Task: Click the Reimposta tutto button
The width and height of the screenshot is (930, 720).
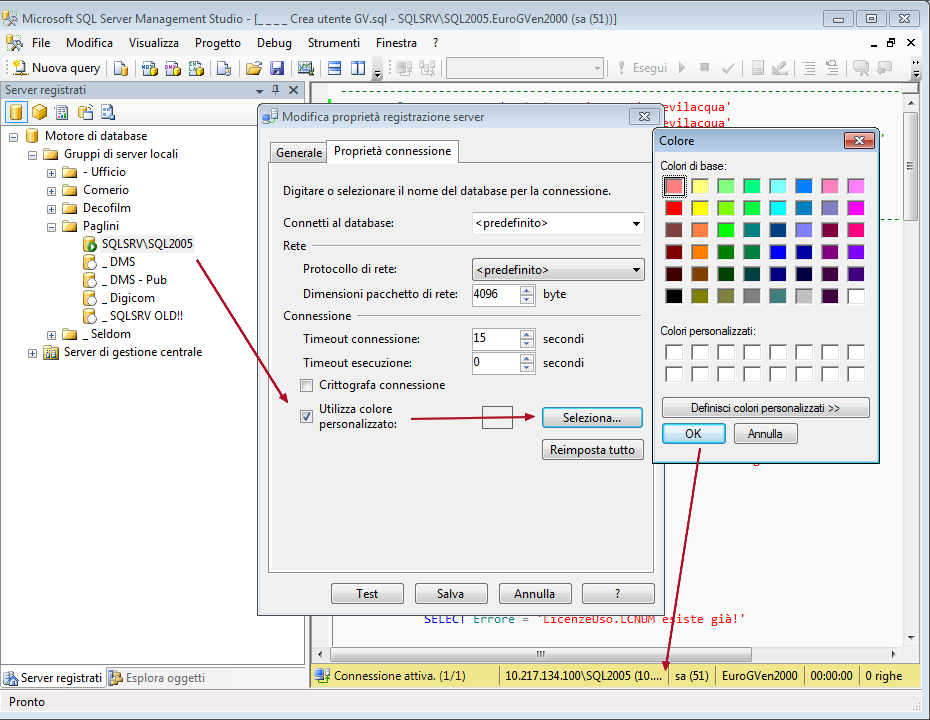Action: (593, 450)
